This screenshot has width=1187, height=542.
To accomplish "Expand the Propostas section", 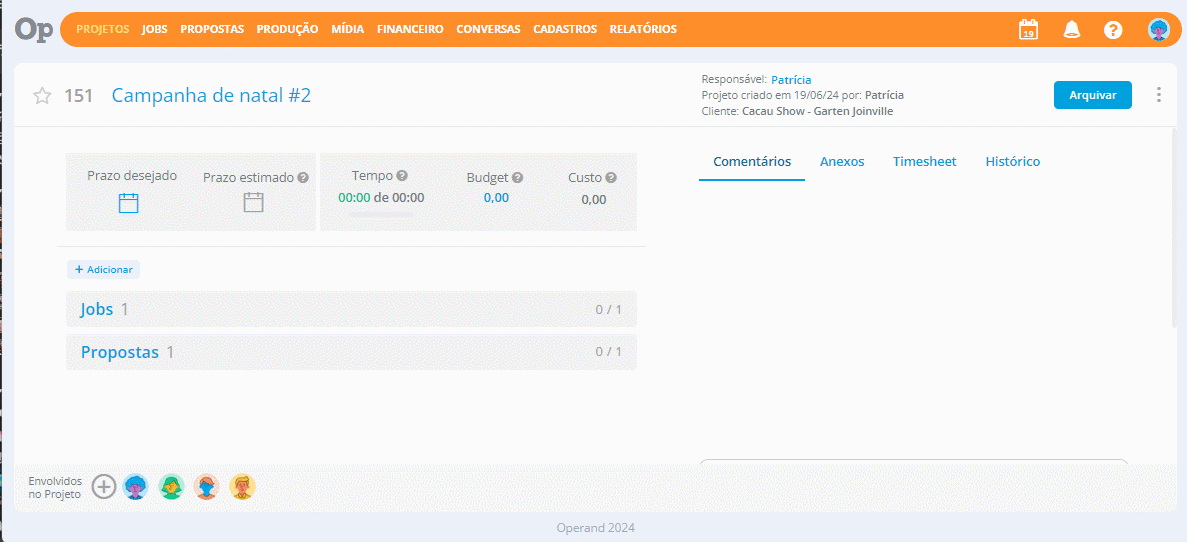I will (351, 352).
